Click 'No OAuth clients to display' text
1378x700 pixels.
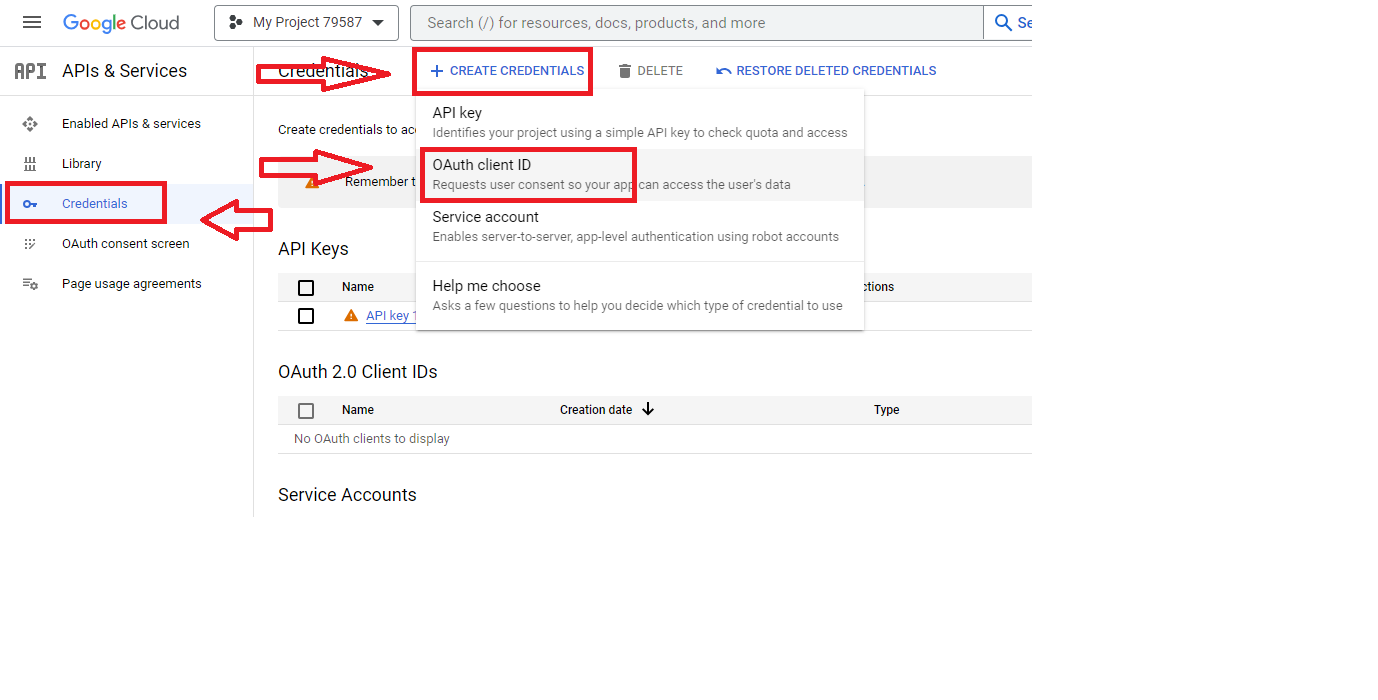(x=372, y=439)
